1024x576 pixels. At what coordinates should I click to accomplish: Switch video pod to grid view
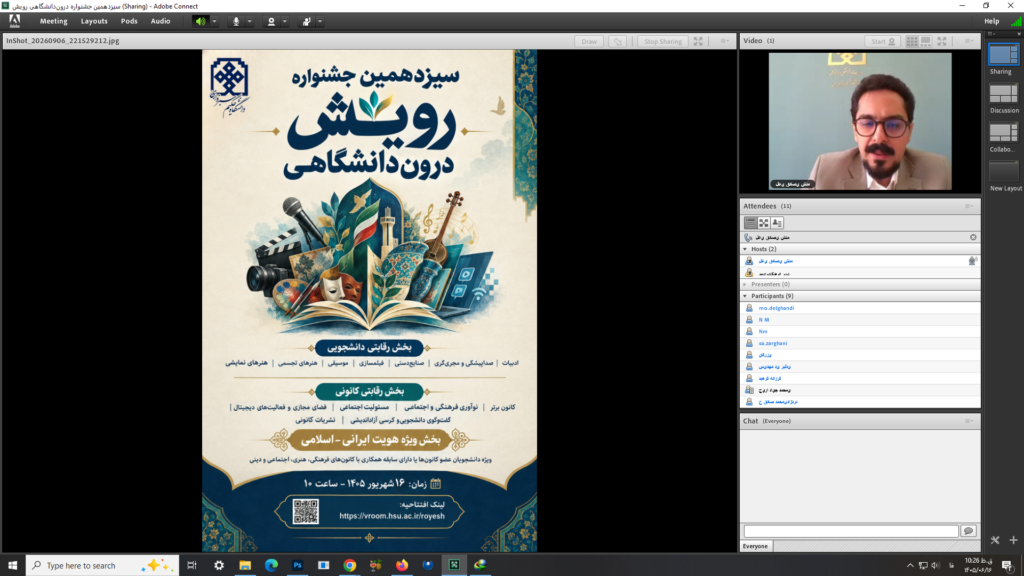tap(912, 41)
